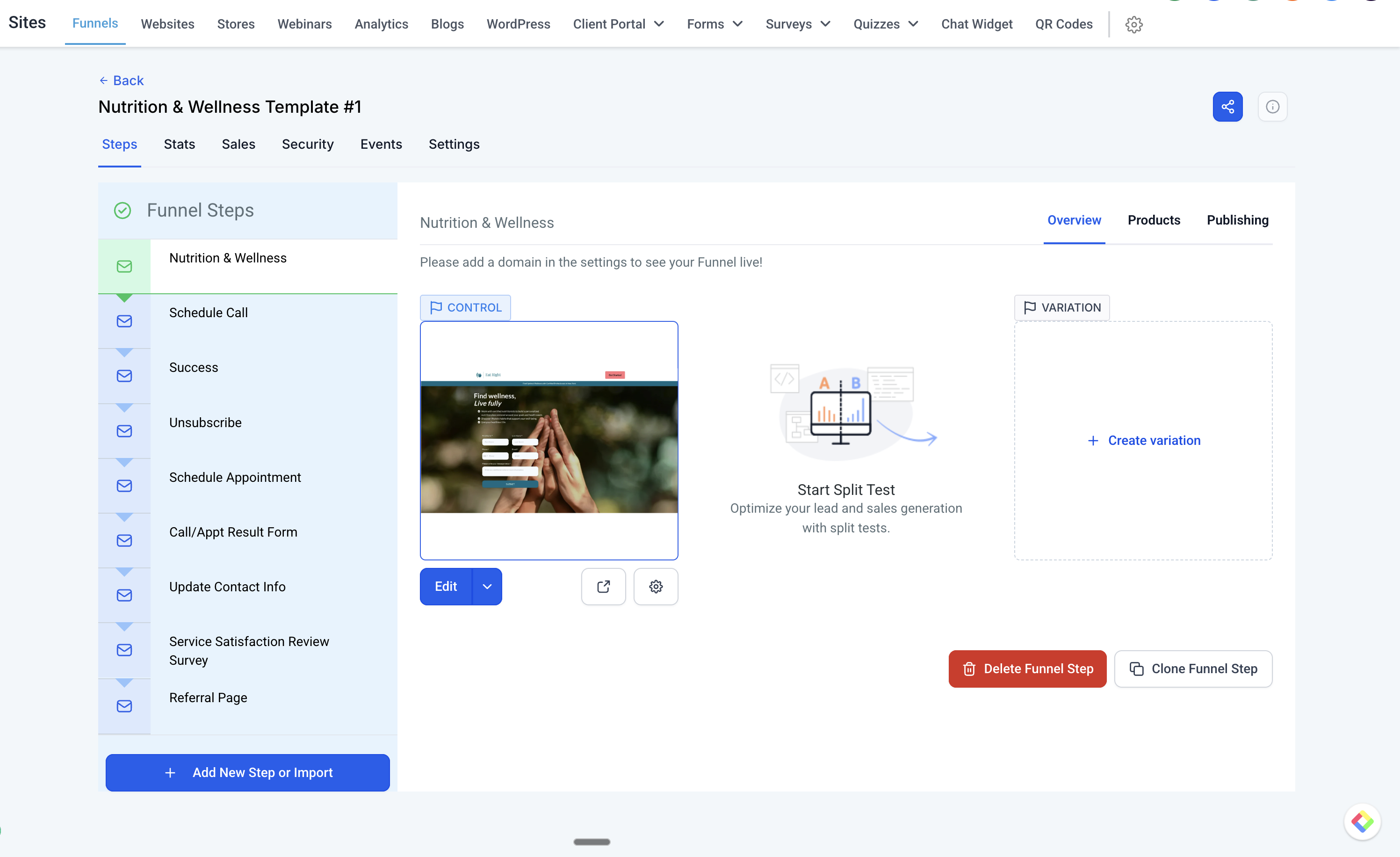Click the info icon in the top right
This screenshot has width=1400, height=857.
coord(1273,106)
